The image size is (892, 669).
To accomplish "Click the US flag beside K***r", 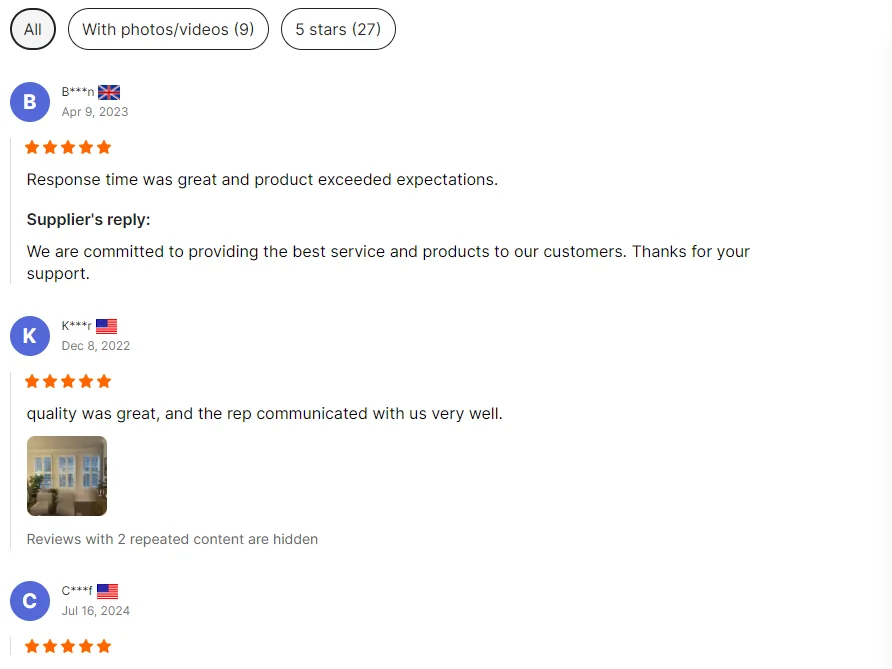I will click(x=107, y=326).
